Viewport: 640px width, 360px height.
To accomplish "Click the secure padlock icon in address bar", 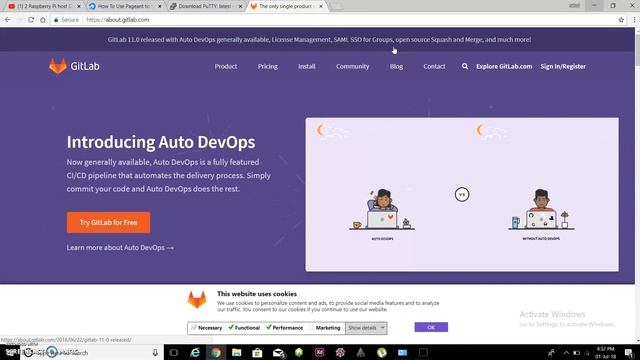I will coord(56,20).
